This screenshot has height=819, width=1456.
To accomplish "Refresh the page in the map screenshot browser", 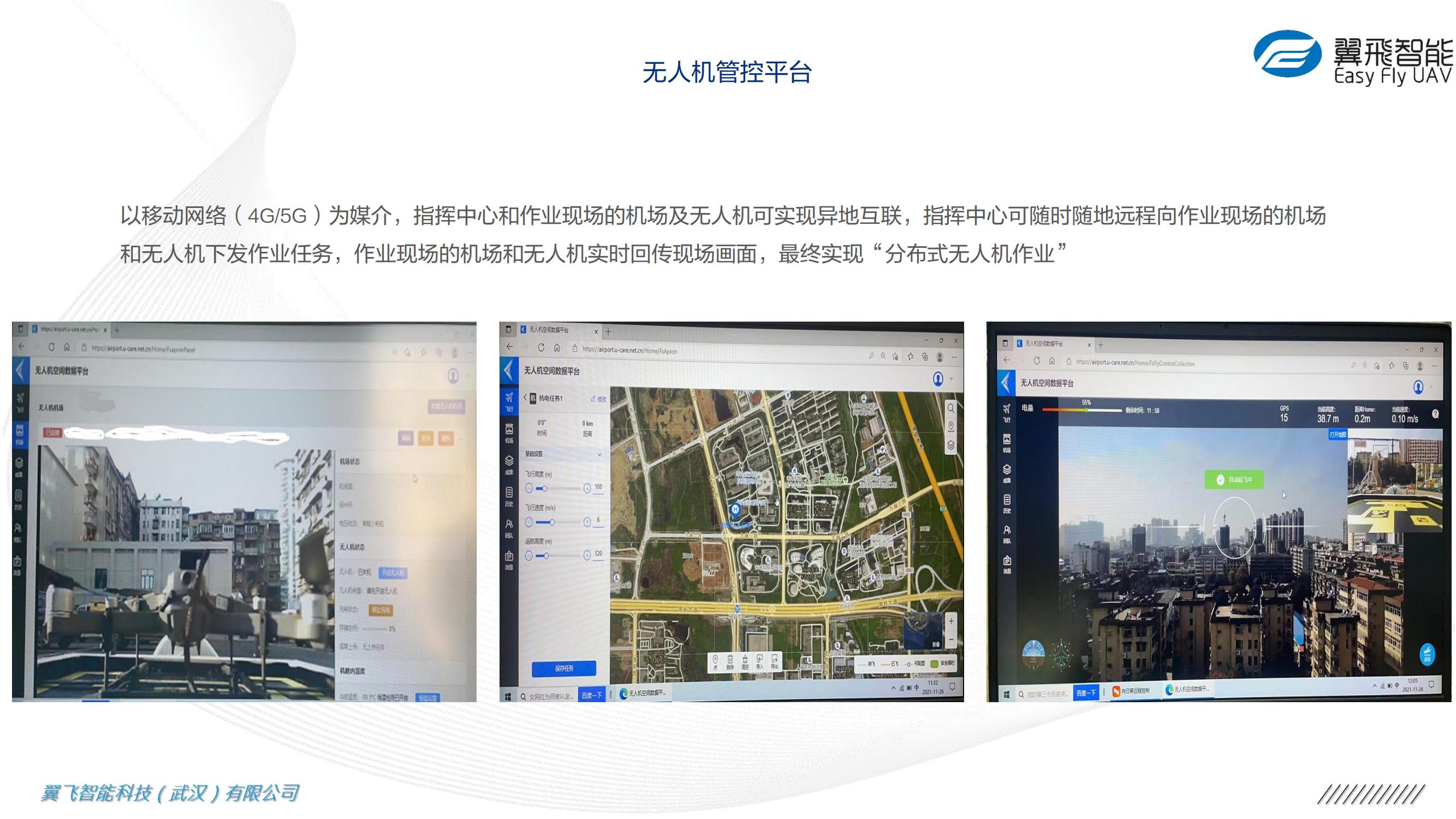I will point(541,348).
